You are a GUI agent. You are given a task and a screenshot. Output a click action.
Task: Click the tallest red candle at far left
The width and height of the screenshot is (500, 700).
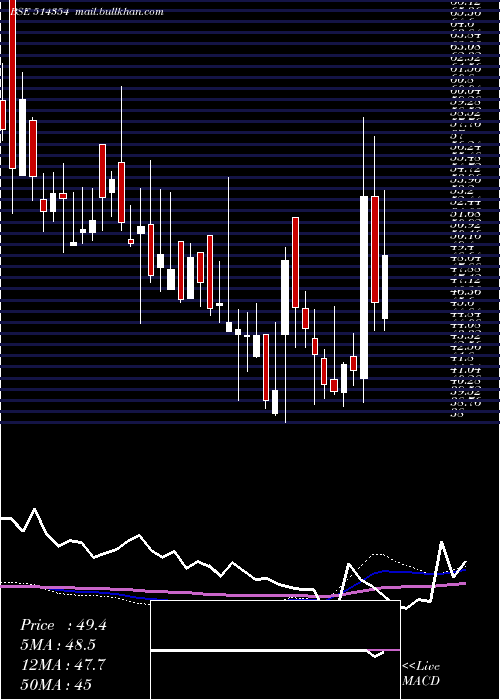[x=12, y=84]
